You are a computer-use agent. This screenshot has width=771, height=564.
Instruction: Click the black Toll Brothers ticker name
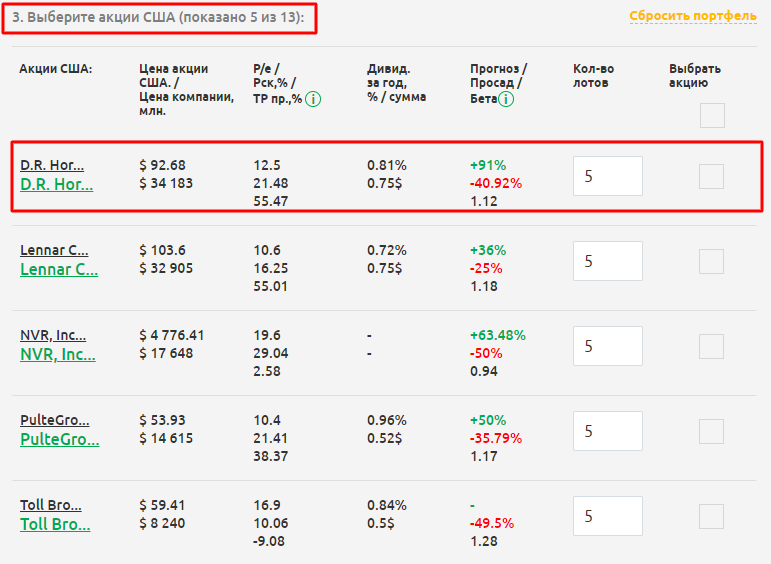(51, 505)
